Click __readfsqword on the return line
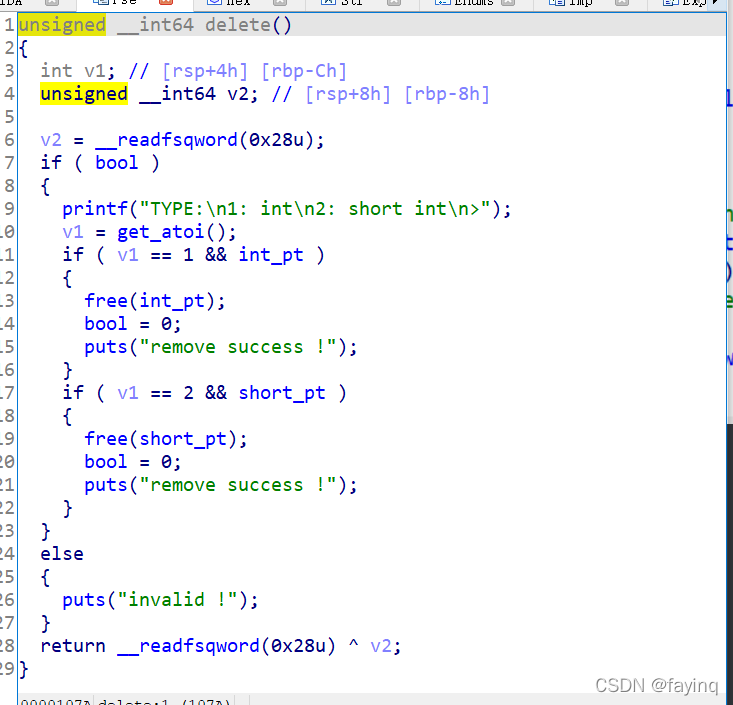Image resolution: width=733 pixels, height=705 pixels. pyautogui.click(x=188, y=646)
